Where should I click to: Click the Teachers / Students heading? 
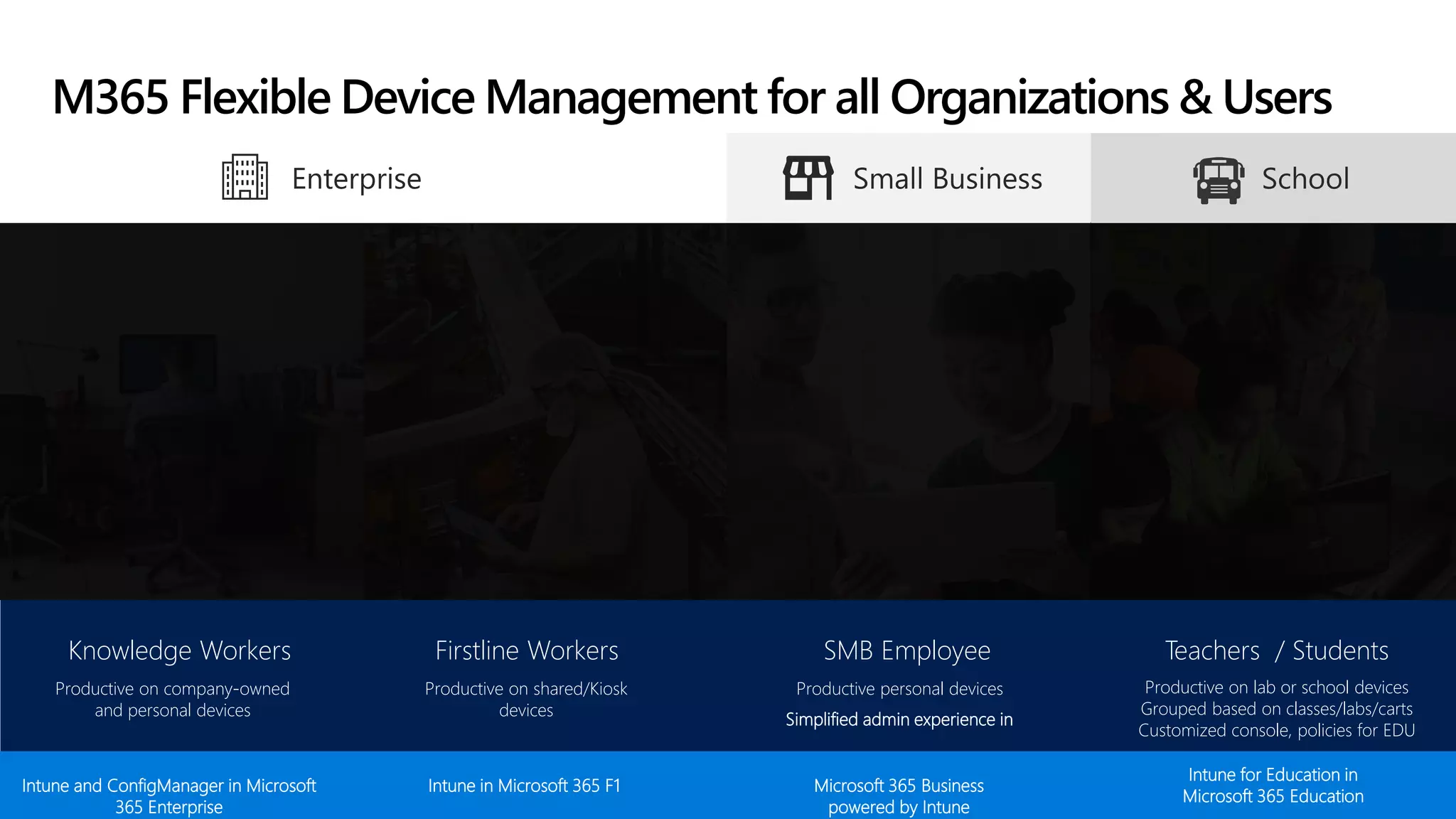pos(1277,651)
